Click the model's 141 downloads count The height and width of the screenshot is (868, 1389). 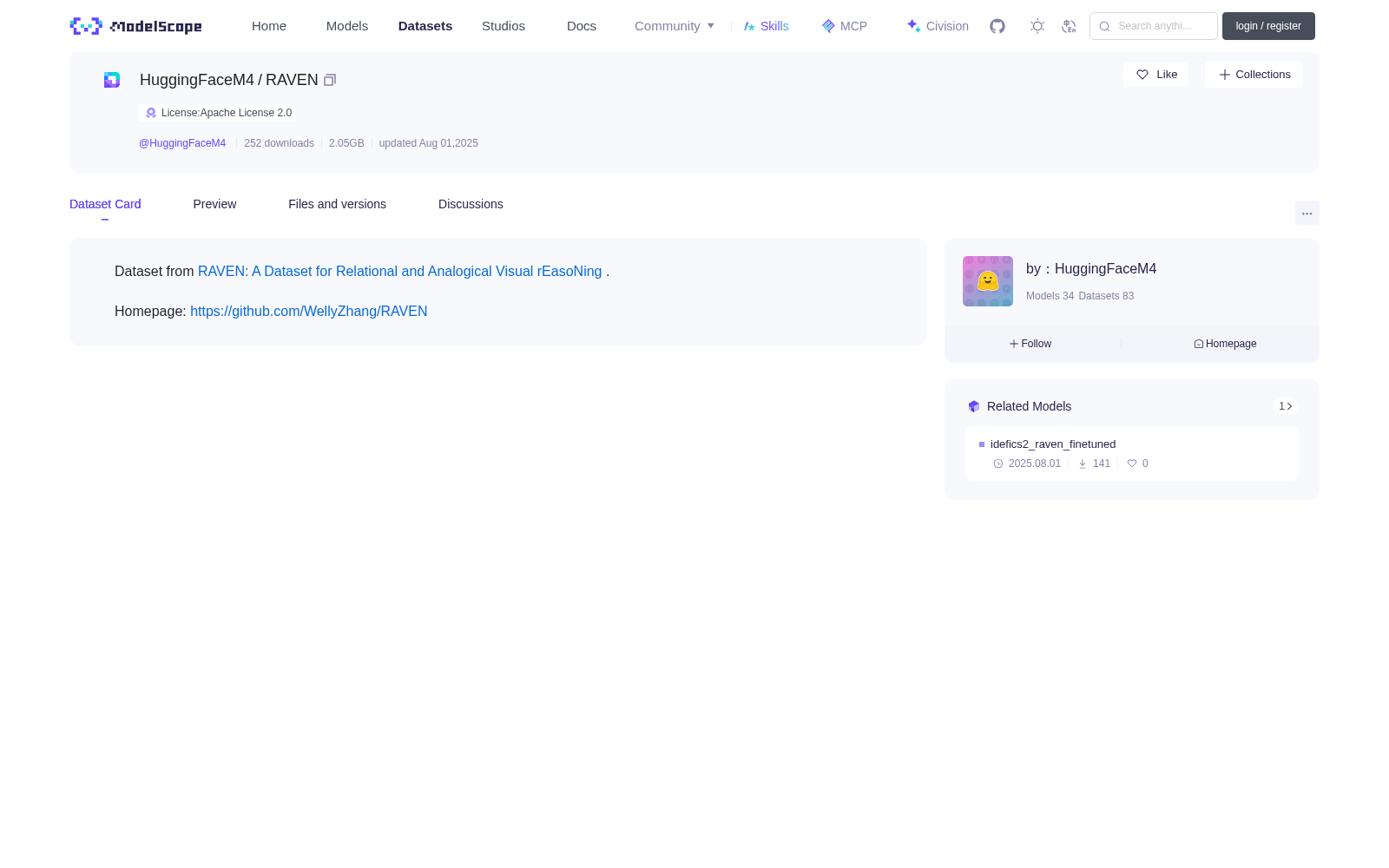click(x=1095, y=464)
